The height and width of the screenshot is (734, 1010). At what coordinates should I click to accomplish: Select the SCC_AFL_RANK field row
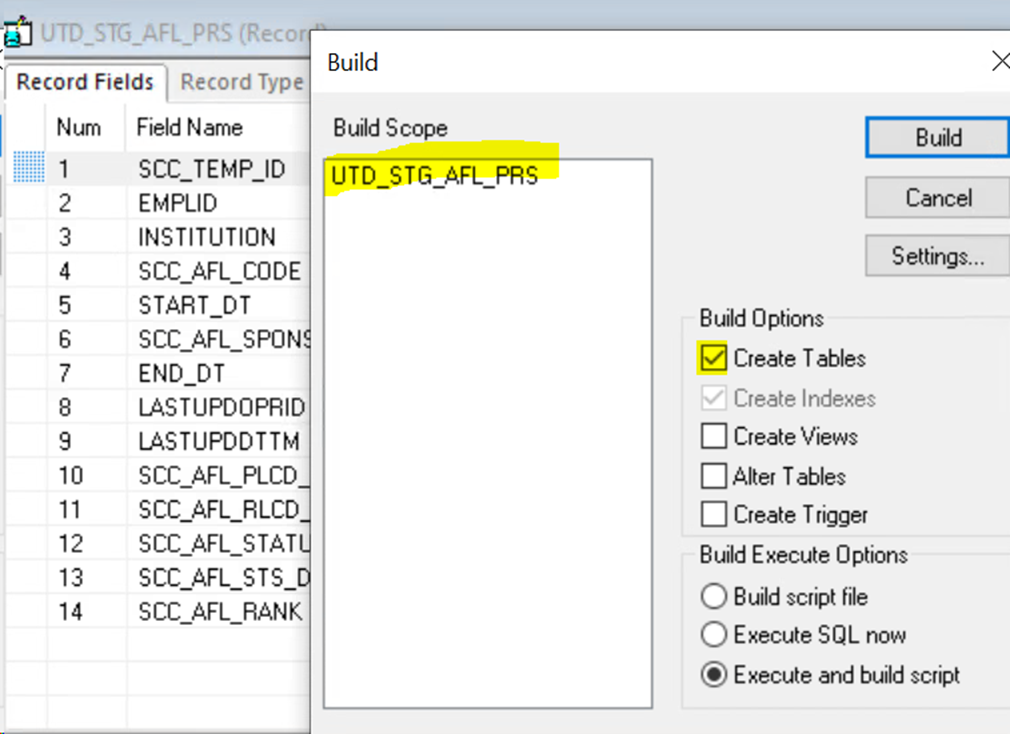220,611
